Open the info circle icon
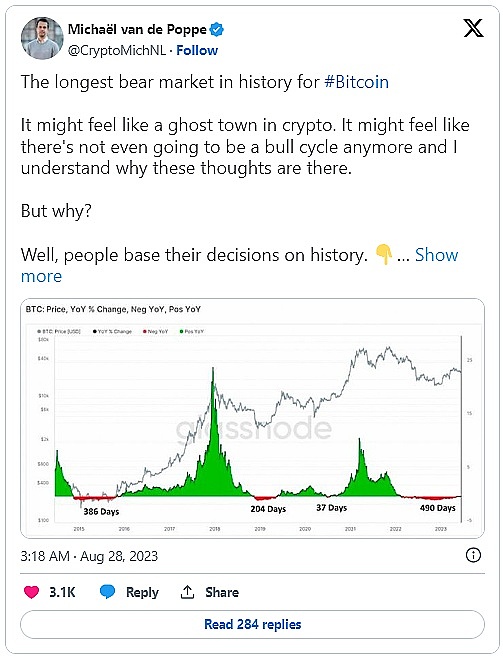The image size is (503, 659). [x=473, y=555]
